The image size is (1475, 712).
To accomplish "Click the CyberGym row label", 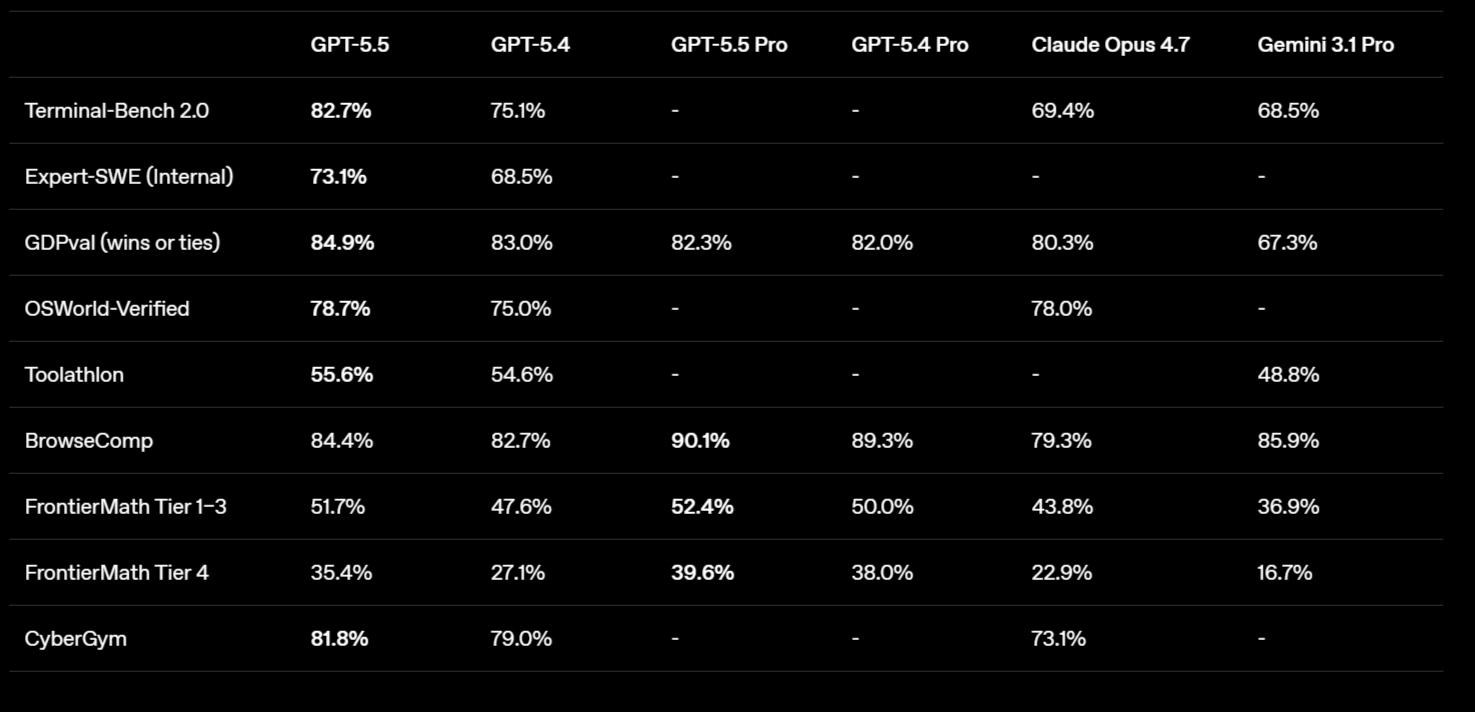I will 75,639.
